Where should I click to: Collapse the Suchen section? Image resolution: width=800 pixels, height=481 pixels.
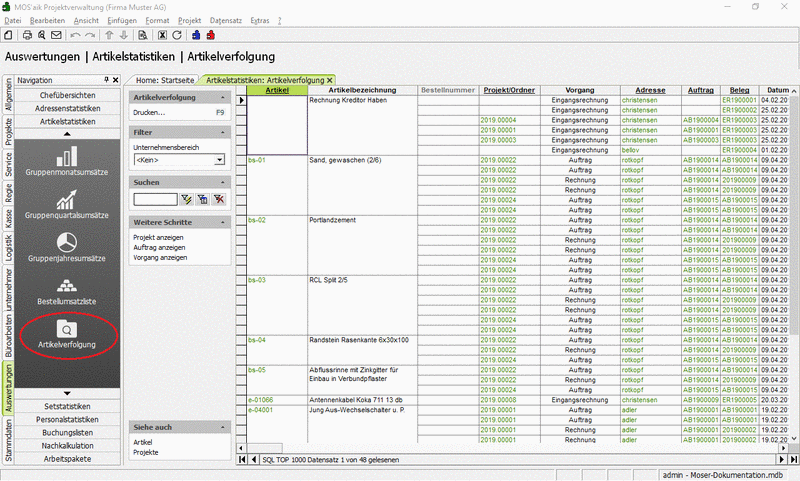pos(222,182)
